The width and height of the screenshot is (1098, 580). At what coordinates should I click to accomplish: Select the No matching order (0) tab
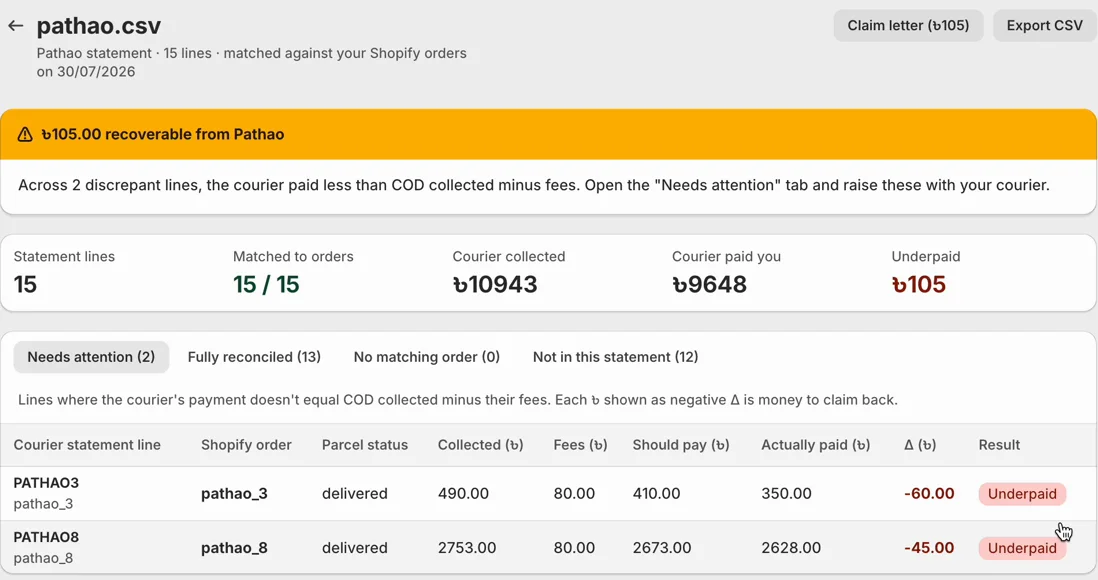tap(426, 357)
